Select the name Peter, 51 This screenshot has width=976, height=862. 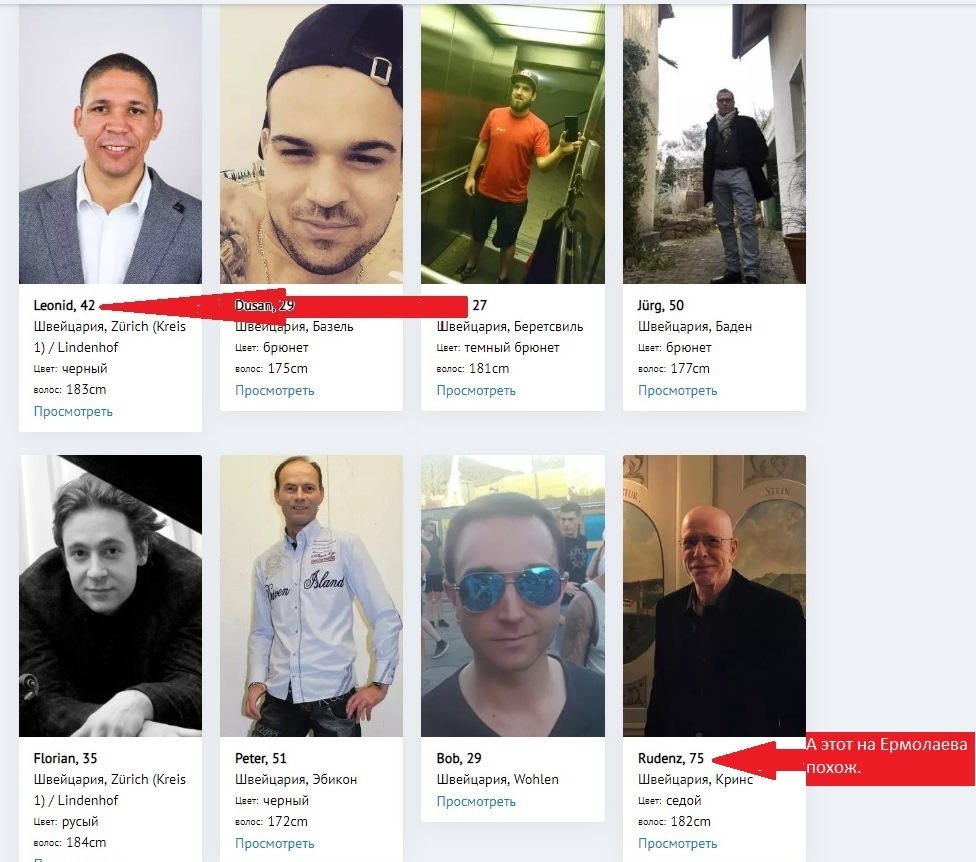pos(261,758)
